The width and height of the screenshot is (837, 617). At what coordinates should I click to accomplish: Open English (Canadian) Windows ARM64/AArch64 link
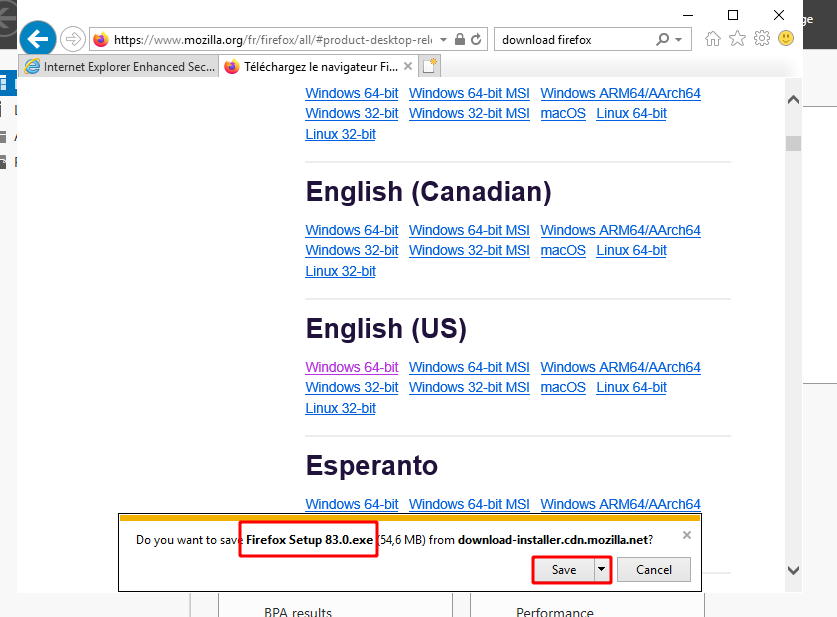tap(620, 230)
